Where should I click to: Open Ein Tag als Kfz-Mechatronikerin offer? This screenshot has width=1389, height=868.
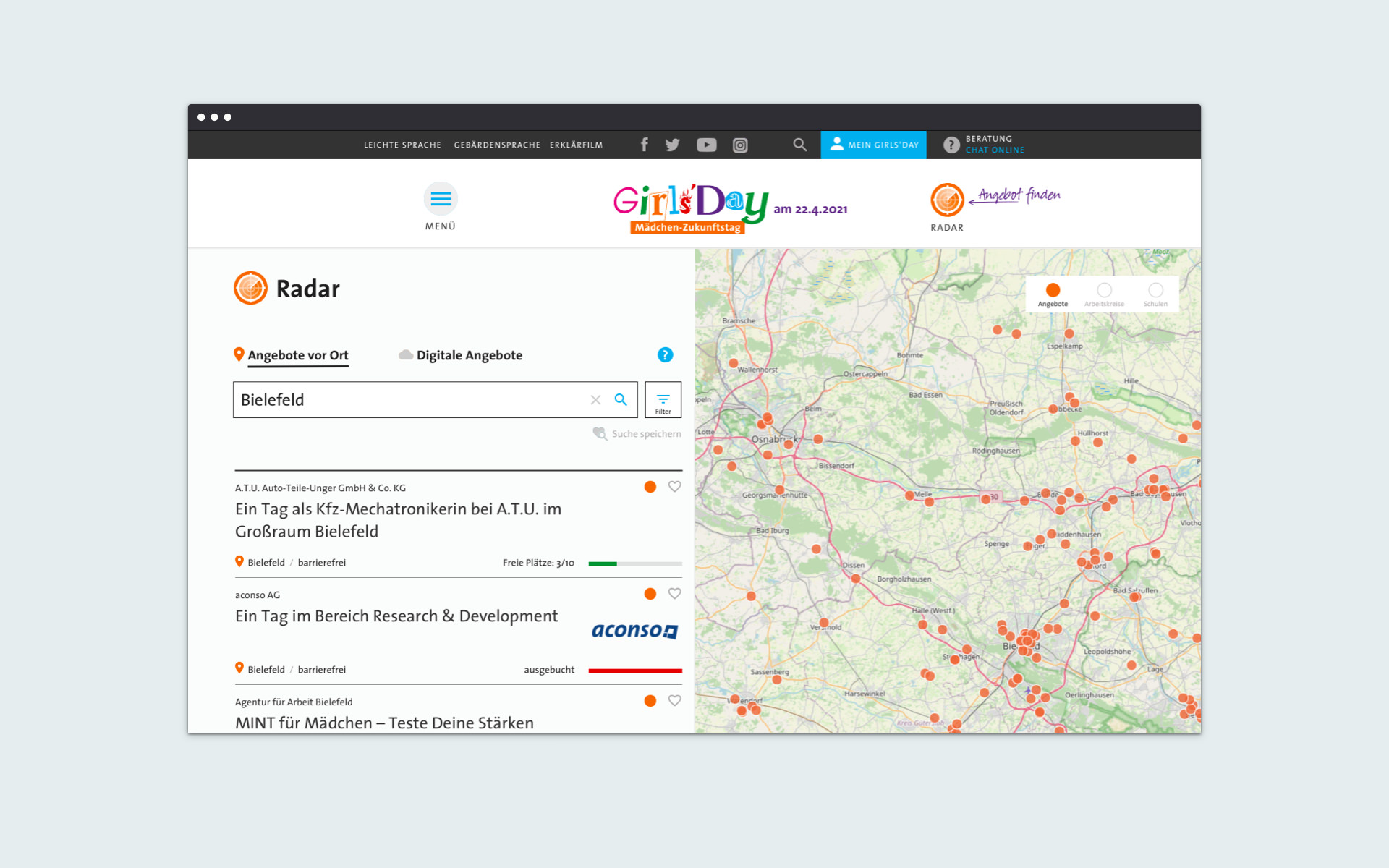coord(398,520)
